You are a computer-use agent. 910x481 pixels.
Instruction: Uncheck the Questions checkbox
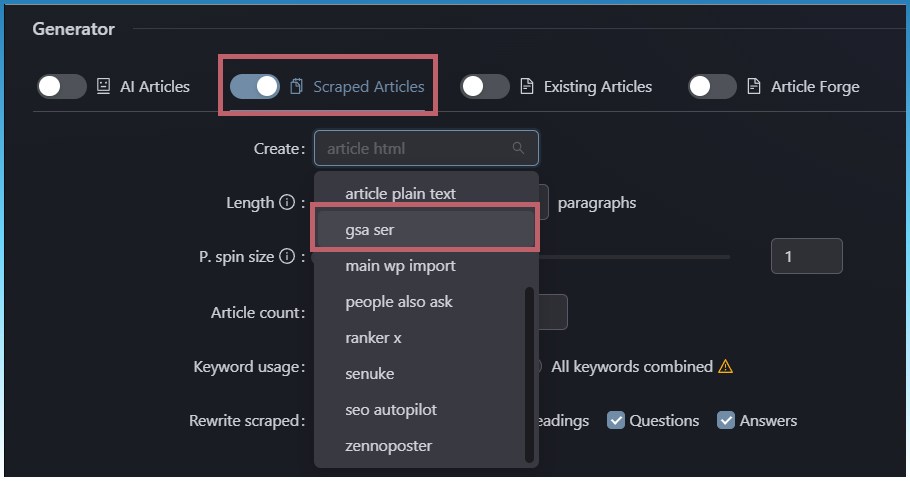617,420
